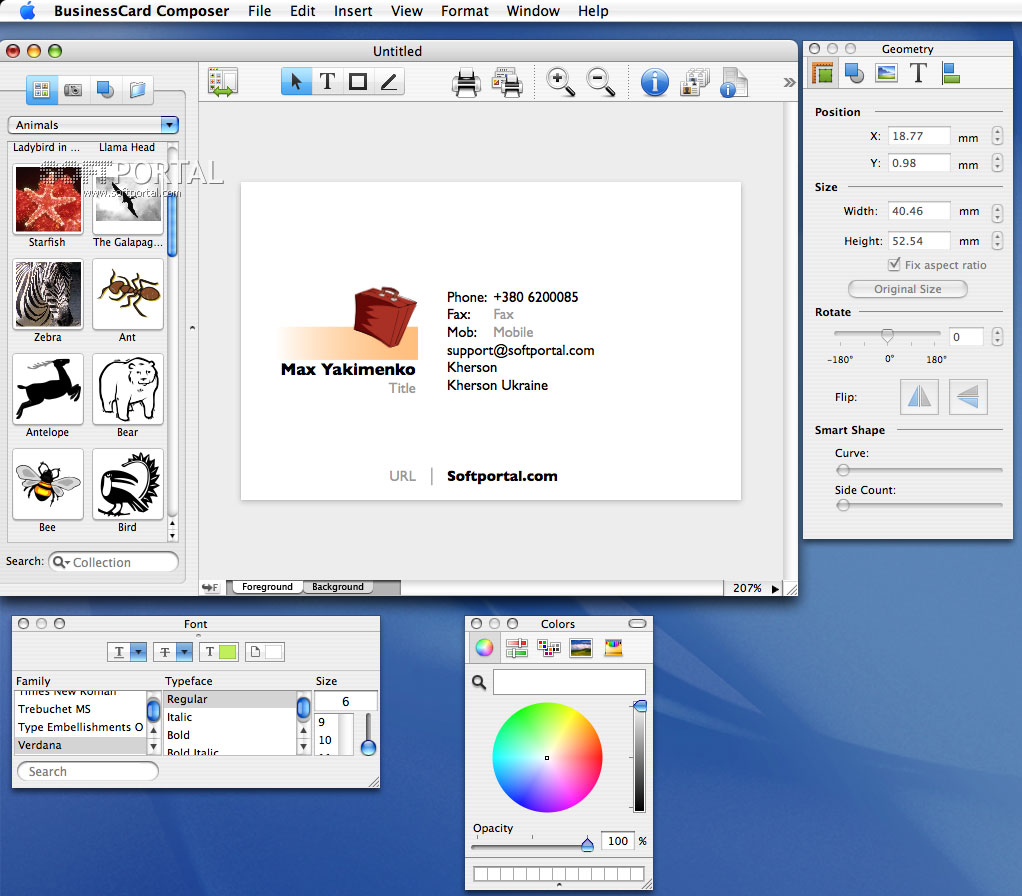The width and height of the screenshot is (1022, 896).
Task: Toggle the Fix aspect ratio checkbox
Action: [x=895, y=265]
